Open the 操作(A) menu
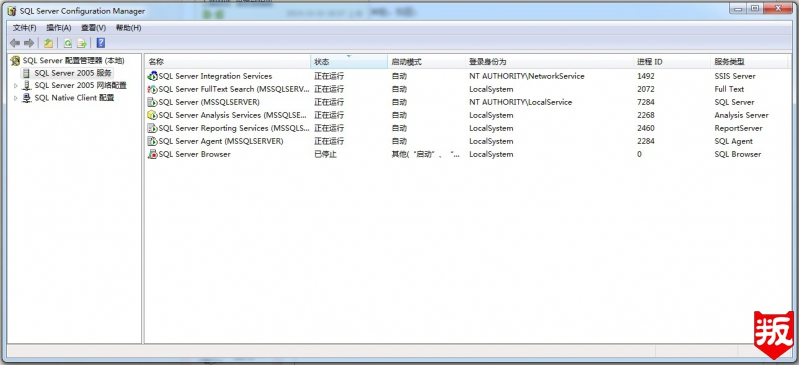This screenshot has width=799, height=365. pos(59,28)
